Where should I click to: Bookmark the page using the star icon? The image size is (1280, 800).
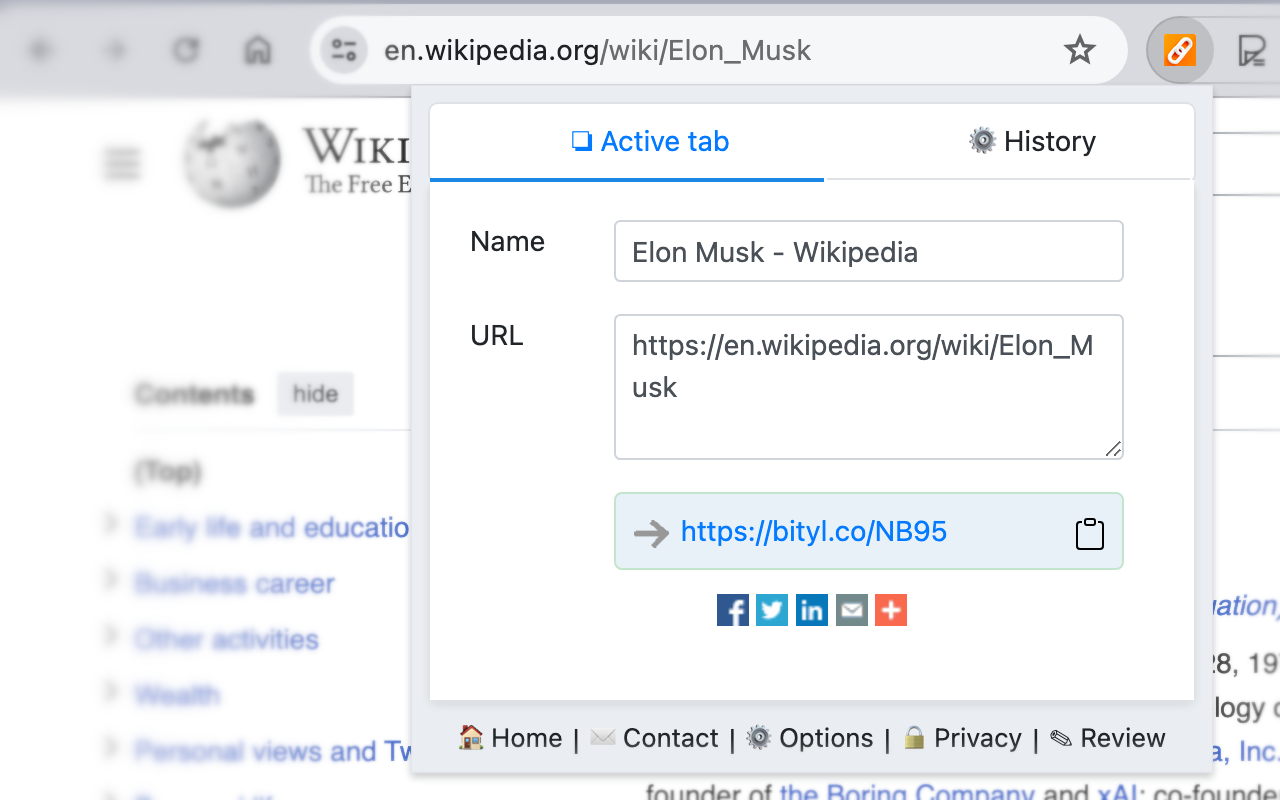[x=1079, y=48]
